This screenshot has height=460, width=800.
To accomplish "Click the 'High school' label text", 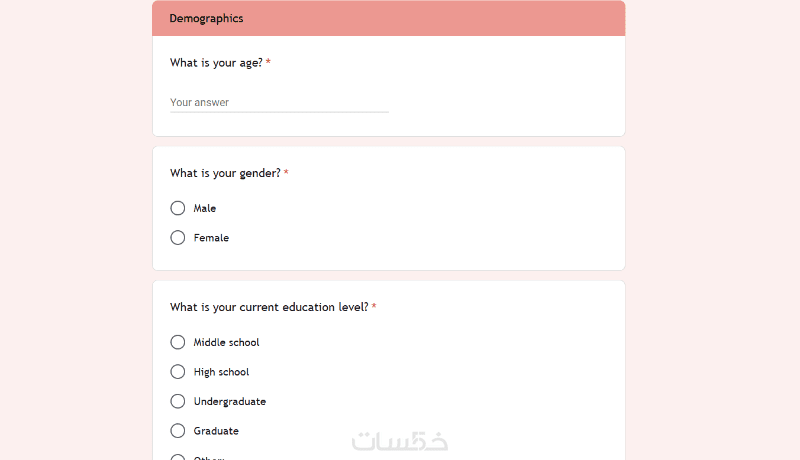I will tap(221, 372).
